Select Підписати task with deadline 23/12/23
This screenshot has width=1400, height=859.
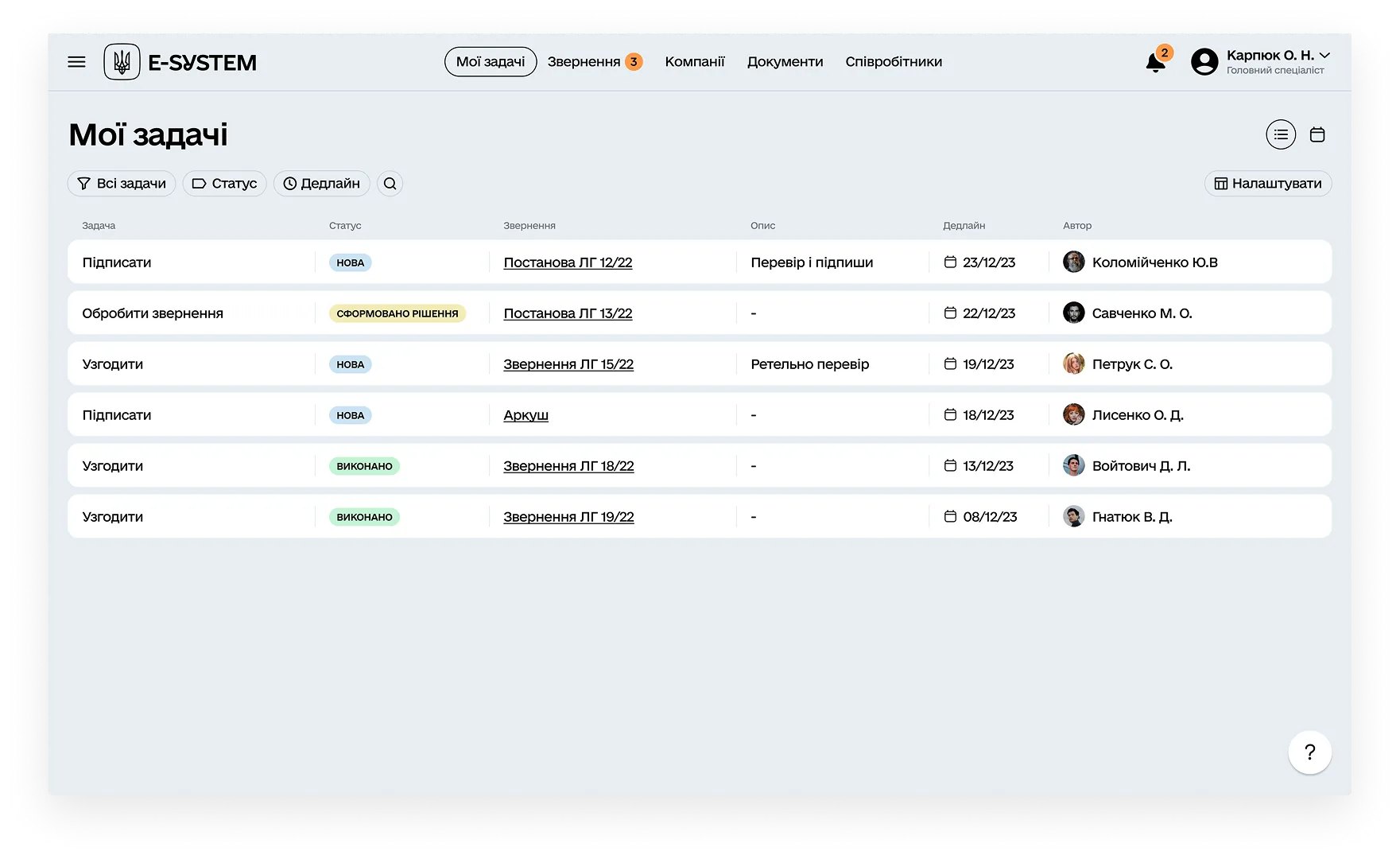pos(117,262)
